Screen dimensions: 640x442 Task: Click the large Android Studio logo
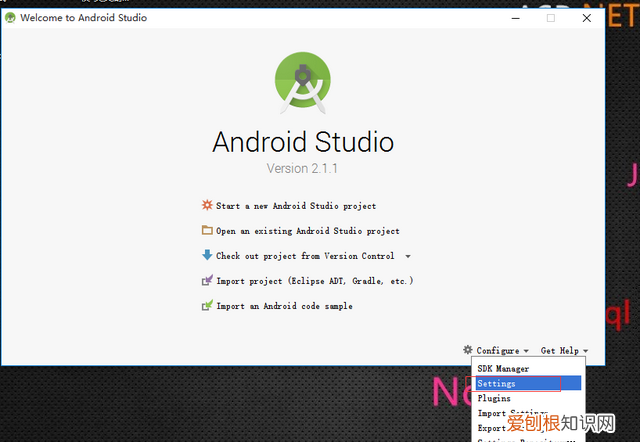(302, 81)
